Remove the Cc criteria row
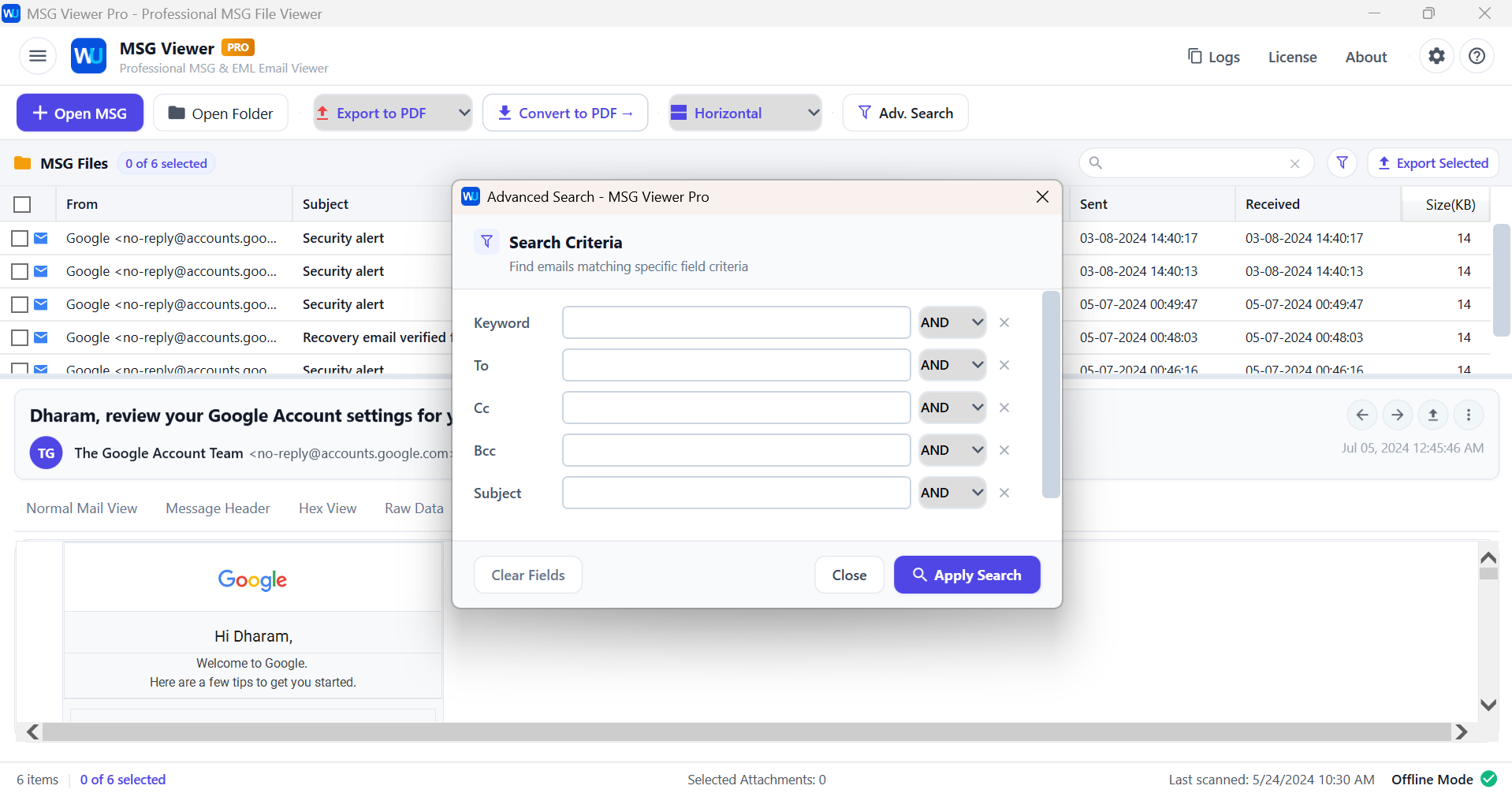 (x=1004, y=408)
